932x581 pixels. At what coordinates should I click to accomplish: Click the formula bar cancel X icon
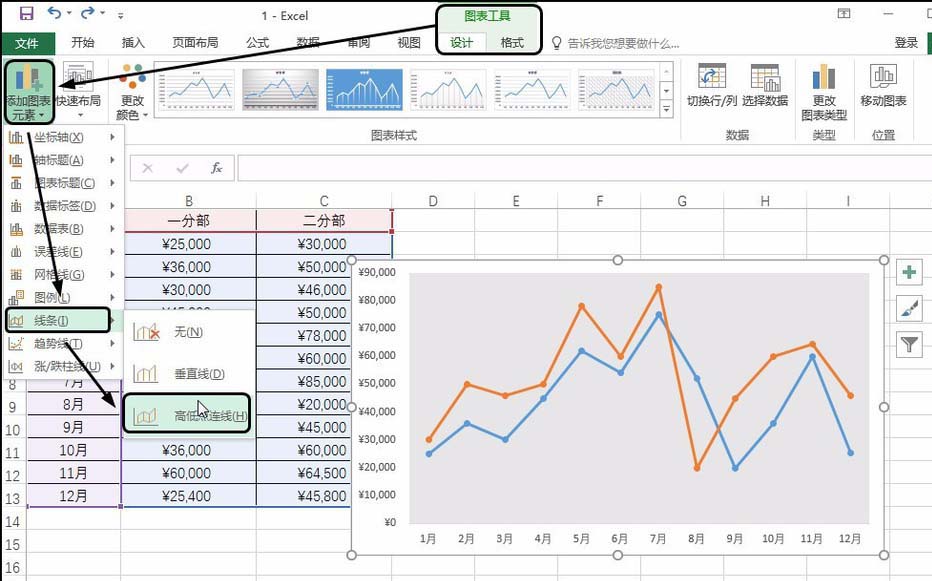point(147,168)
